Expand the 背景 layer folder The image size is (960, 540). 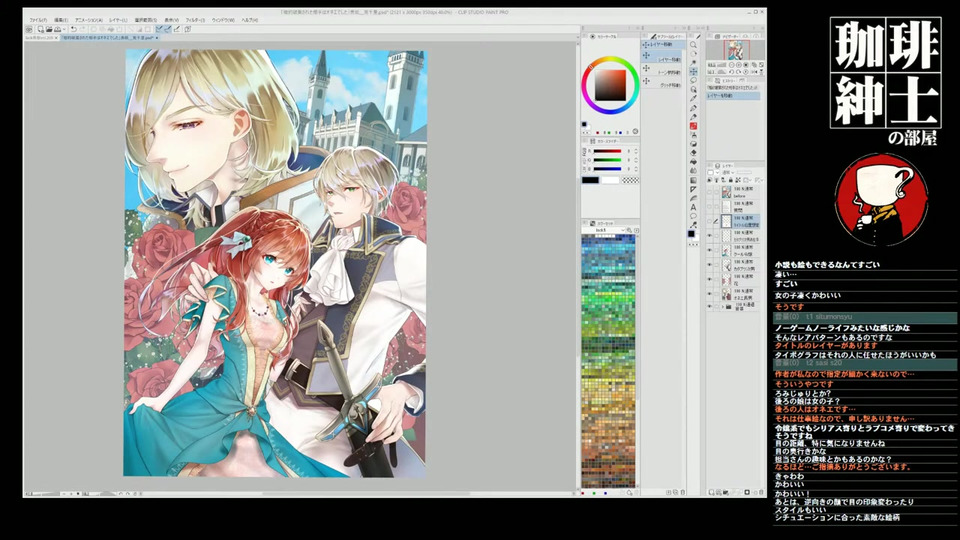coord(723,307)
